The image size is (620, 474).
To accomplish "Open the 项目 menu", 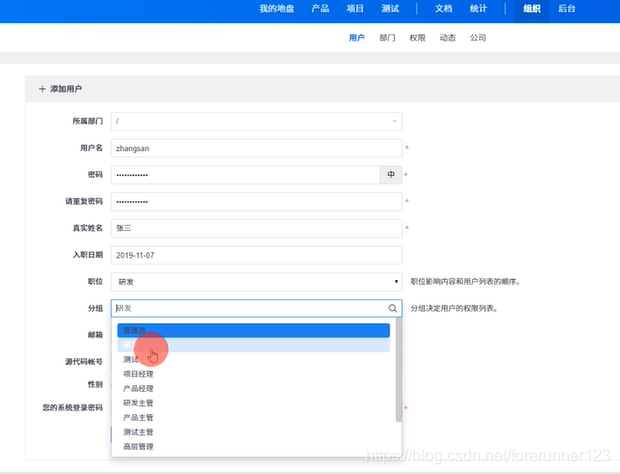I will click(355, 8).
